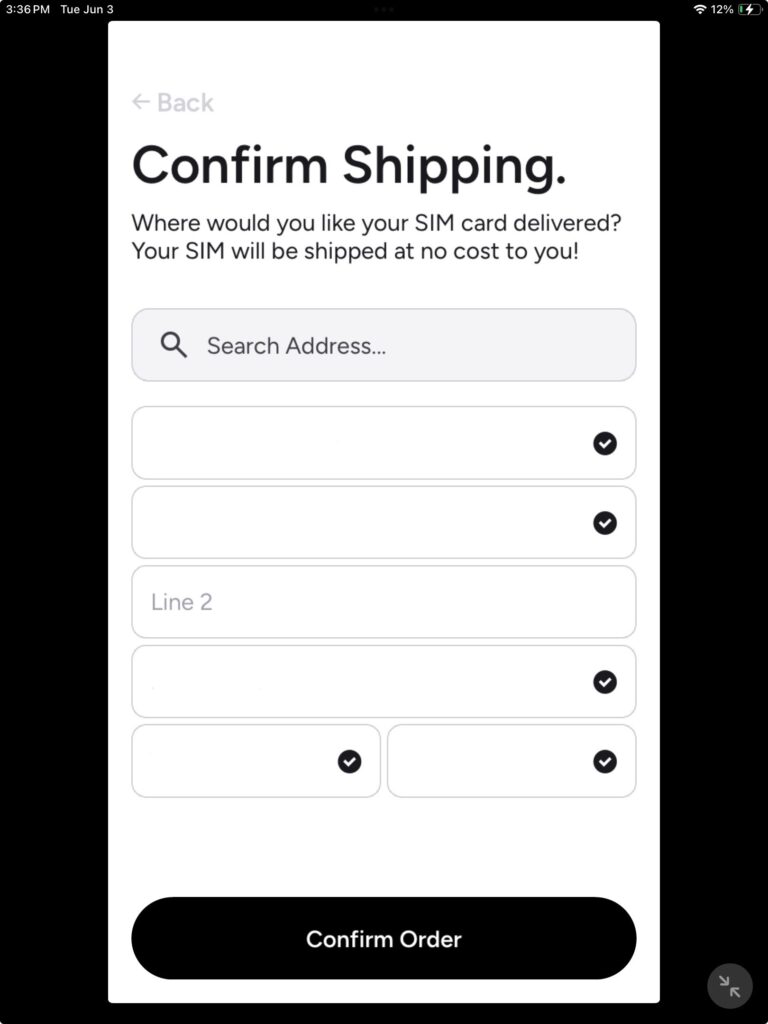Click the checkmark in the field below Line 2

pos(605,682)
